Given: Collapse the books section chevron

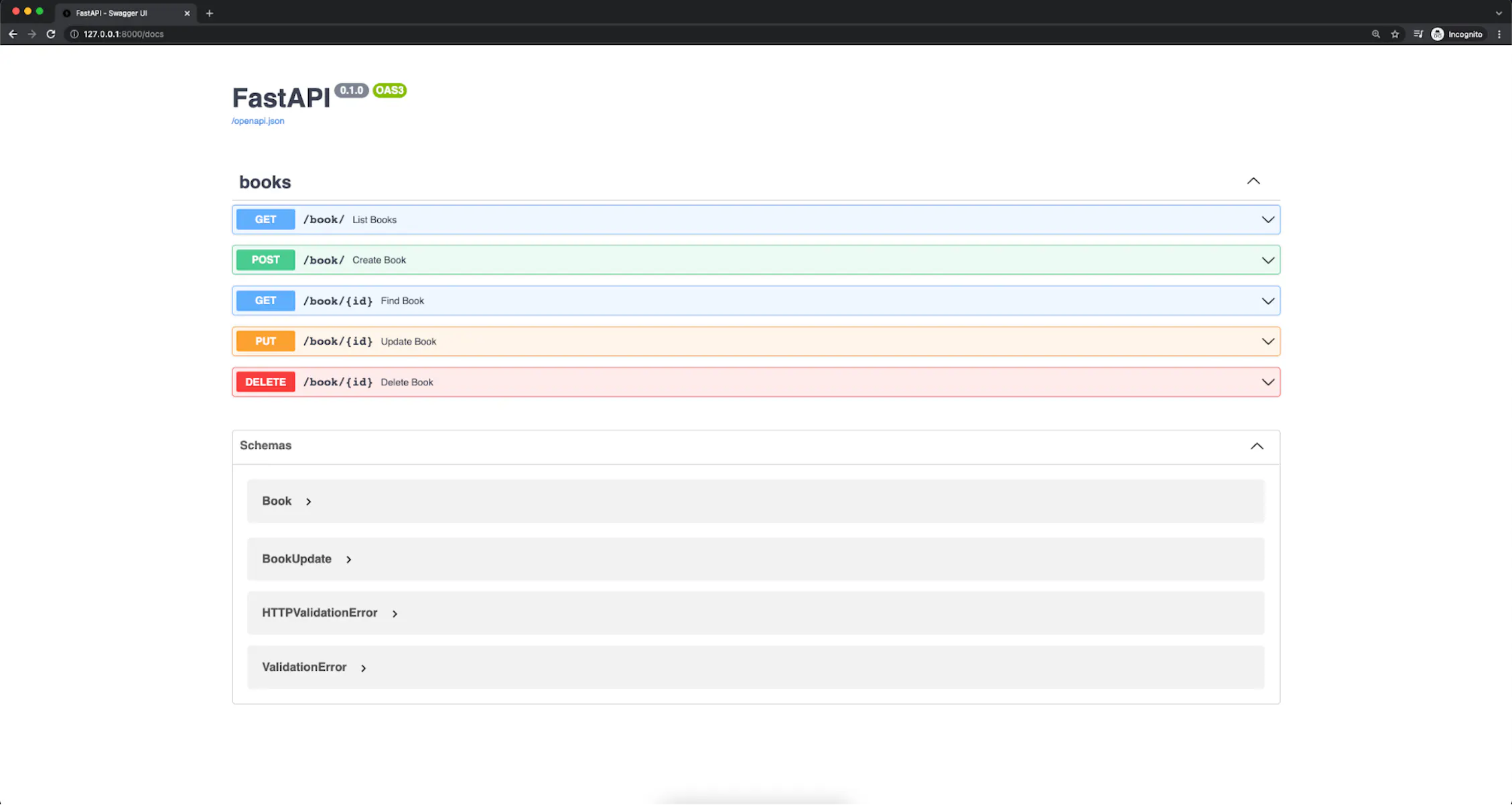Looking at the screenshot, I should [1253, 181].
